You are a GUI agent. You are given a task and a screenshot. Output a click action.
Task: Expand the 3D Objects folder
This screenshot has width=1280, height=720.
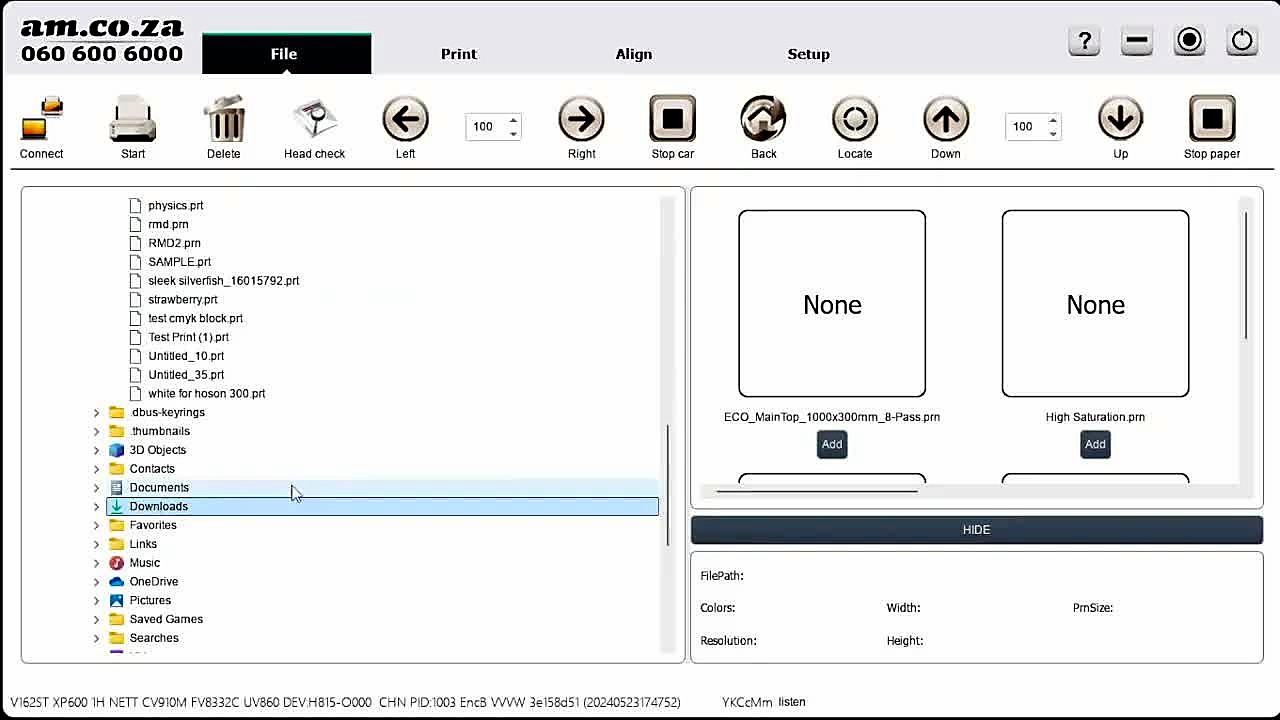click(97, 450)
